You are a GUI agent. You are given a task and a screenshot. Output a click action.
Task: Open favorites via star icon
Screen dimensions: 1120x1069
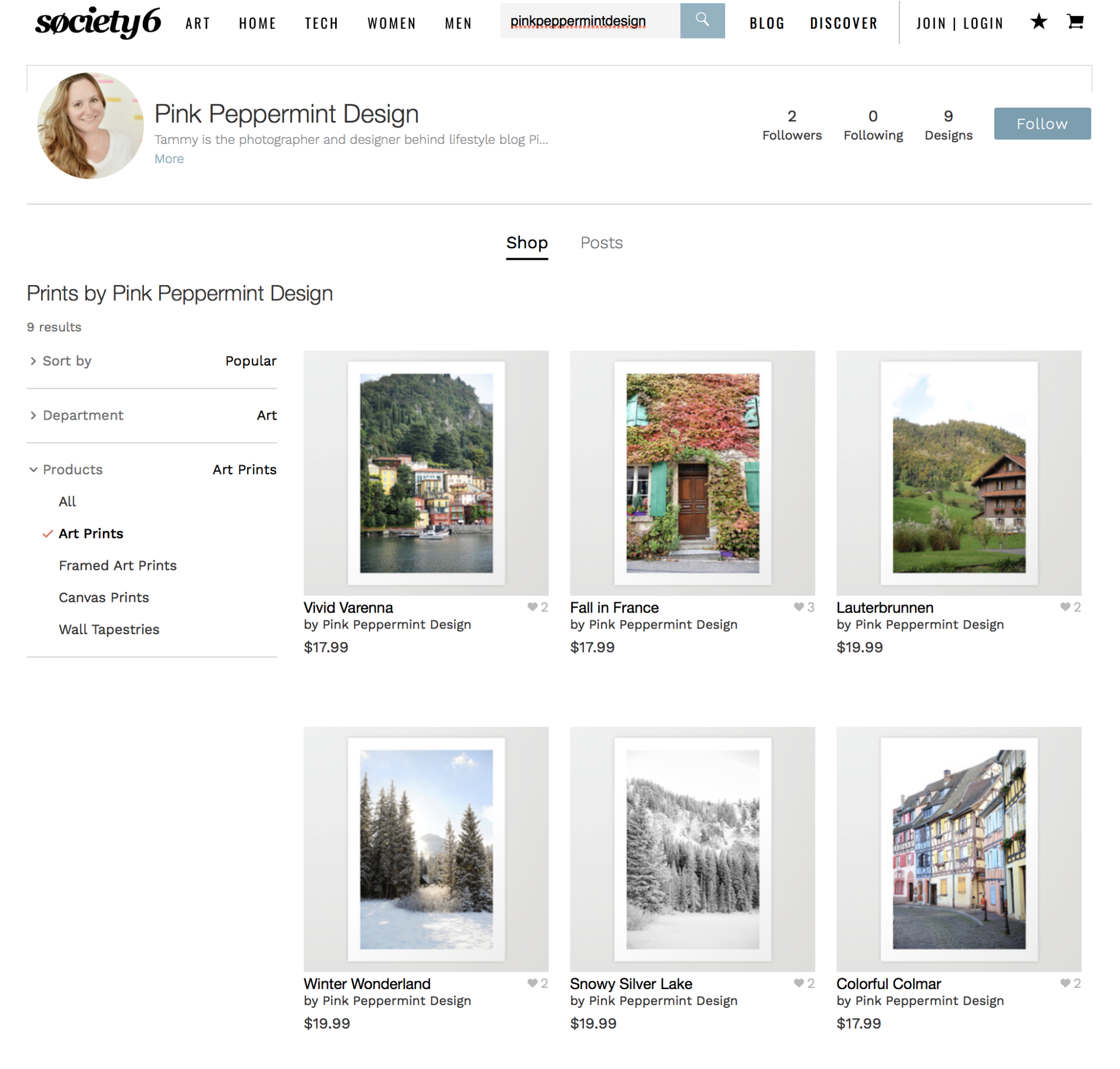pyautogui.click(x=1038, y=22)
